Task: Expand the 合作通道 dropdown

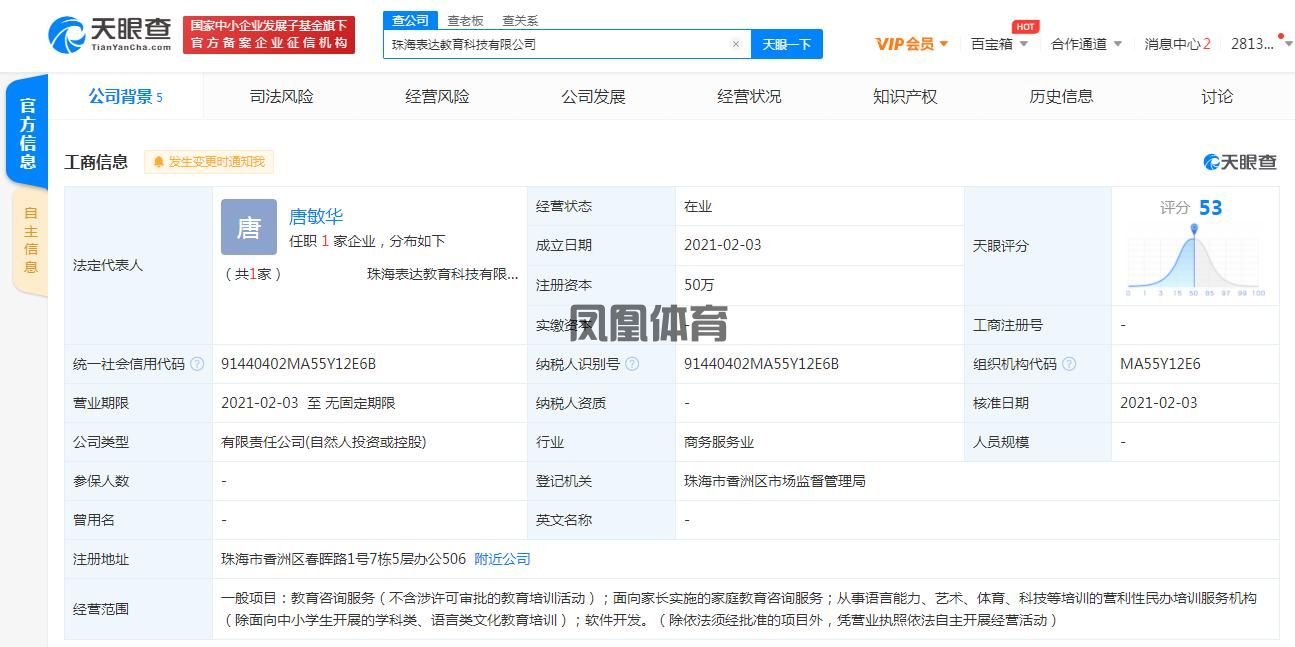Action: (1086, 44)
